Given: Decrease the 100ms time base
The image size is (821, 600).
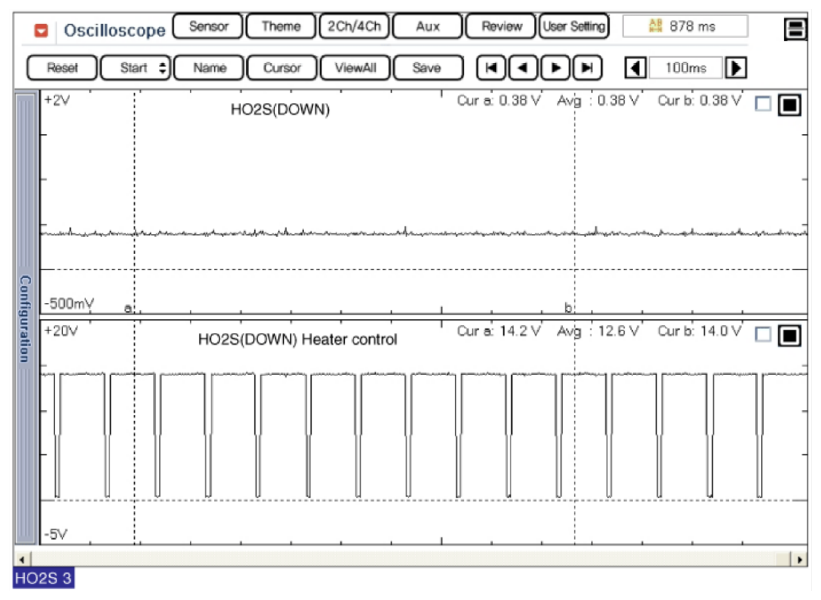Looking at the screenshot, I should 635,68.
